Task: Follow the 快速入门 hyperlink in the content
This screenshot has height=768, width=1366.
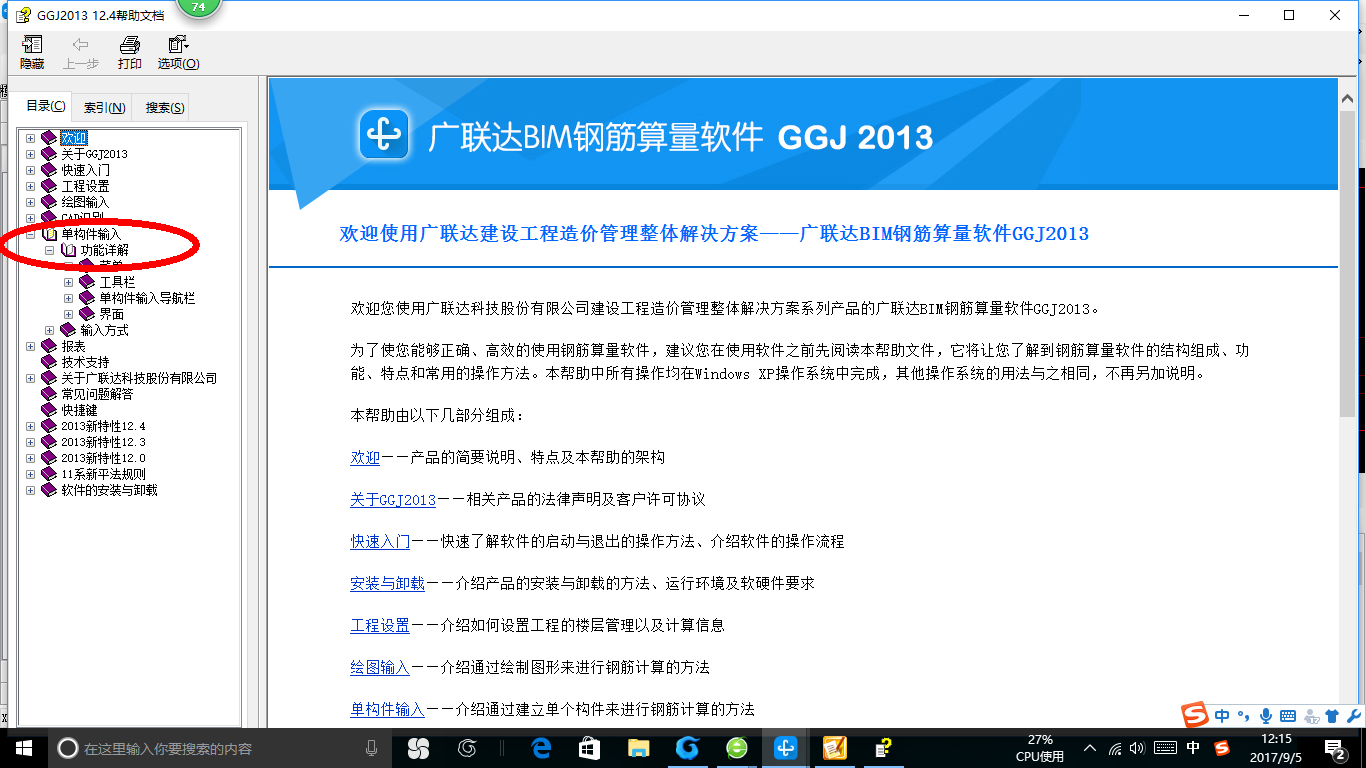Action: (380, 541)
